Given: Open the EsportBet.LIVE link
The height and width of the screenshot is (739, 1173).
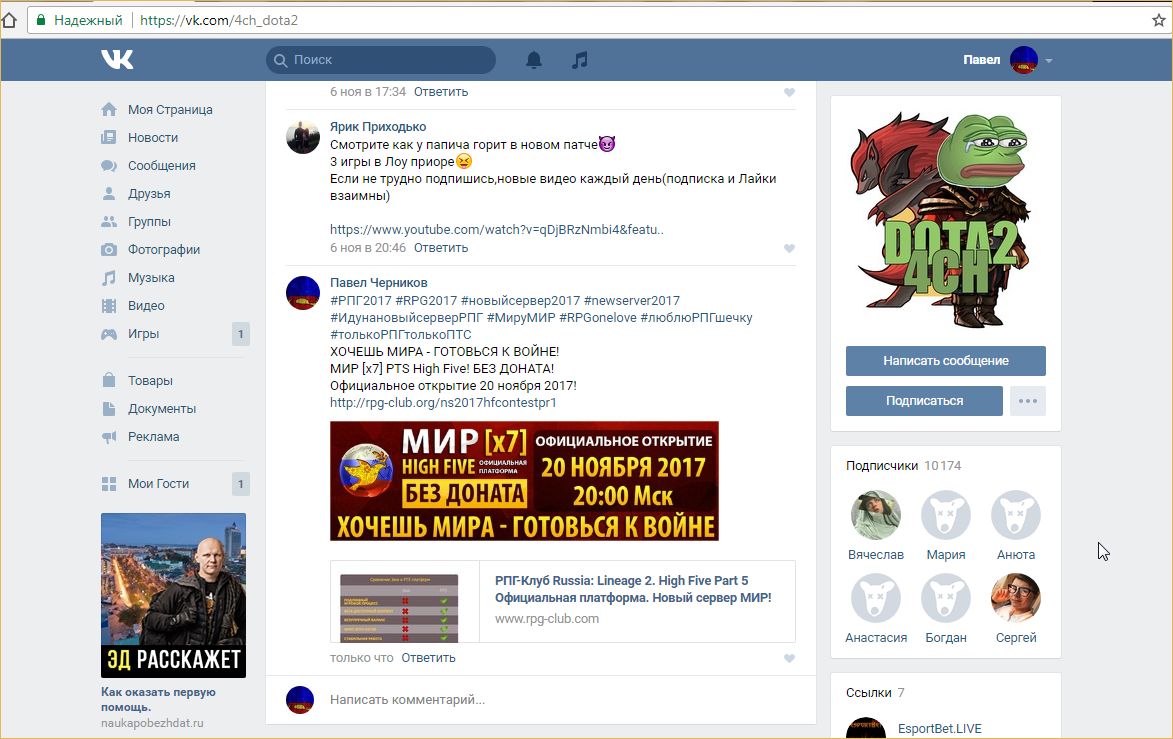Looking at the screenshot, I should click(940, 729).
